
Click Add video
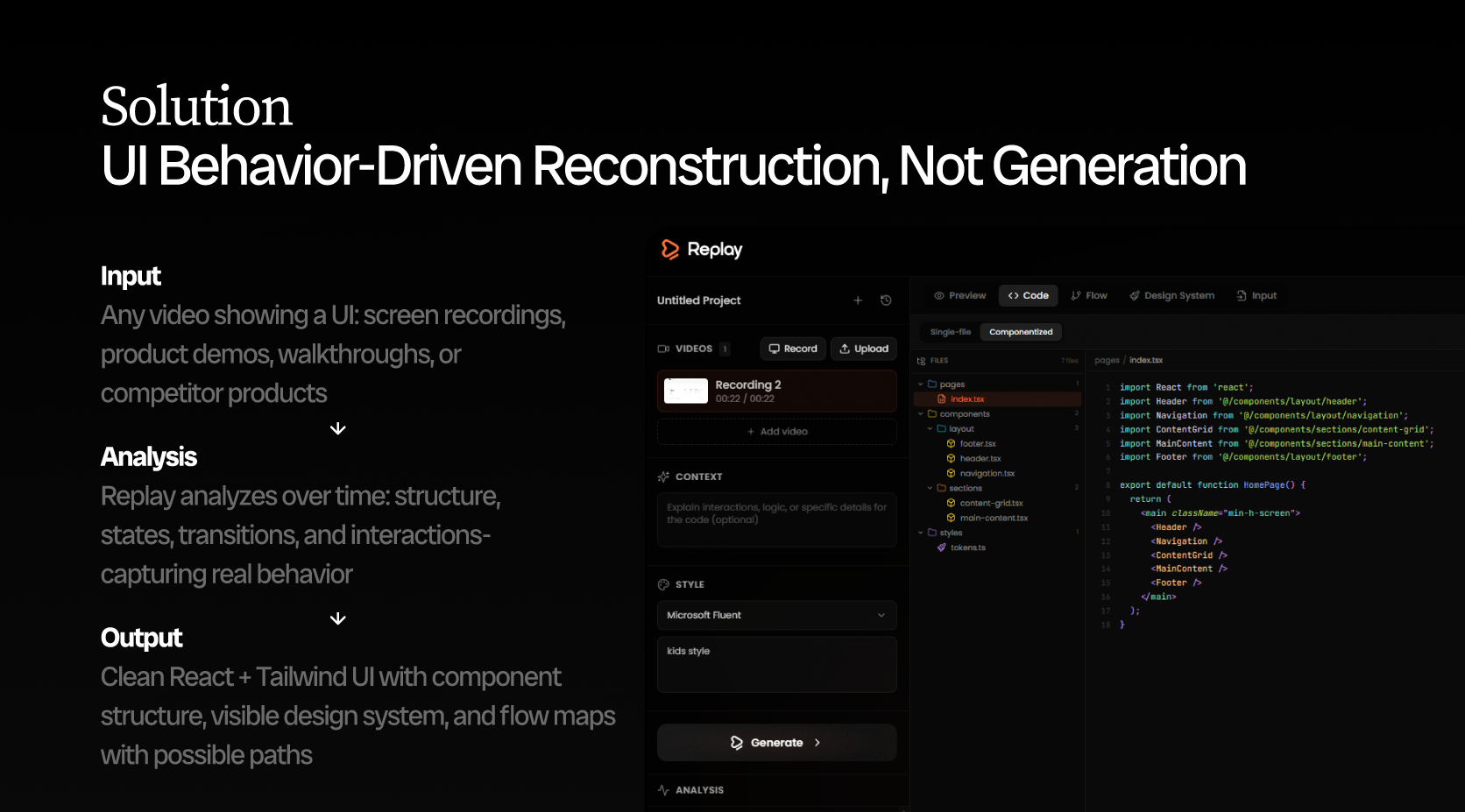pyautogui.click(x=776, y=431)
